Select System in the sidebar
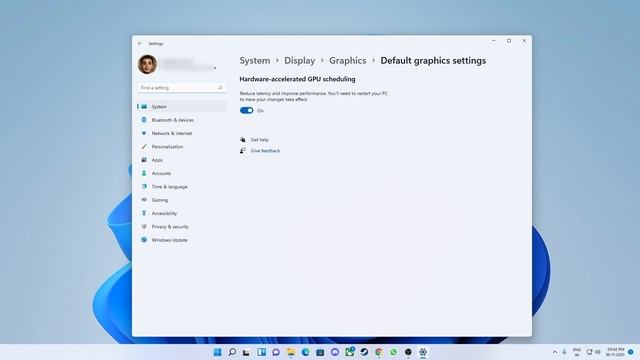Image resolution: width=640 pixels, height=360 pixels. tap(182, 107)
